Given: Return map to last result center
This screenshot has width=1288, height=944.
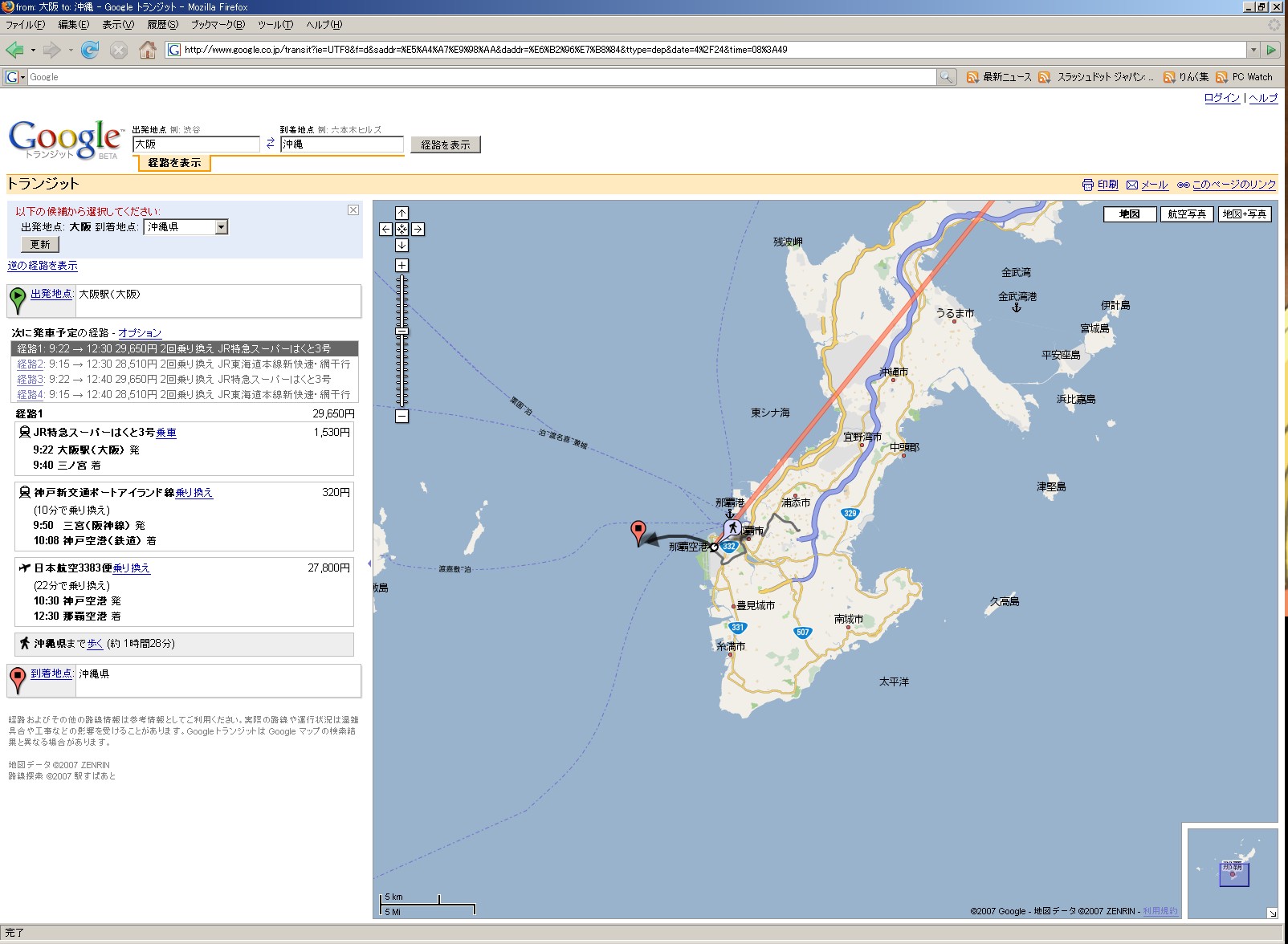Looking at the screenshot, I should coord(401,229).
